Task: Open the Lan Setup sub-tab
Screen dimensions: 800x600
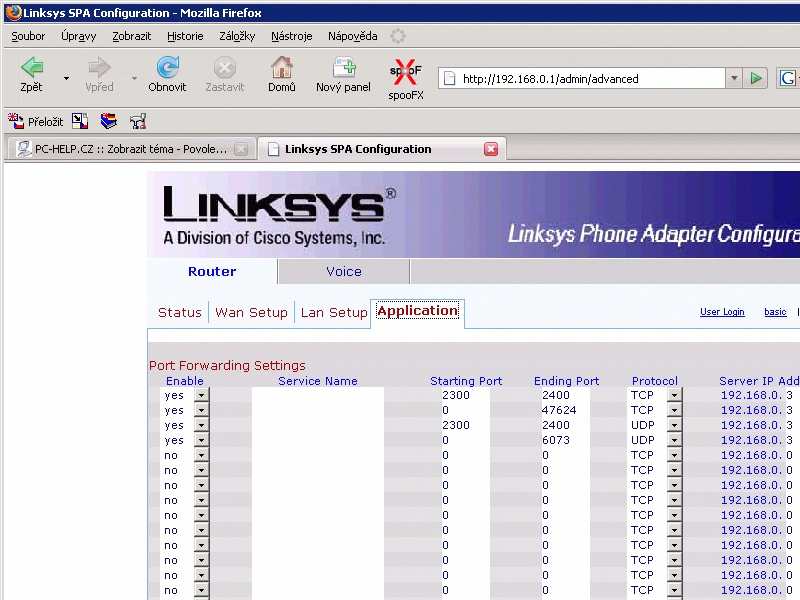Action: pos(334,312)
